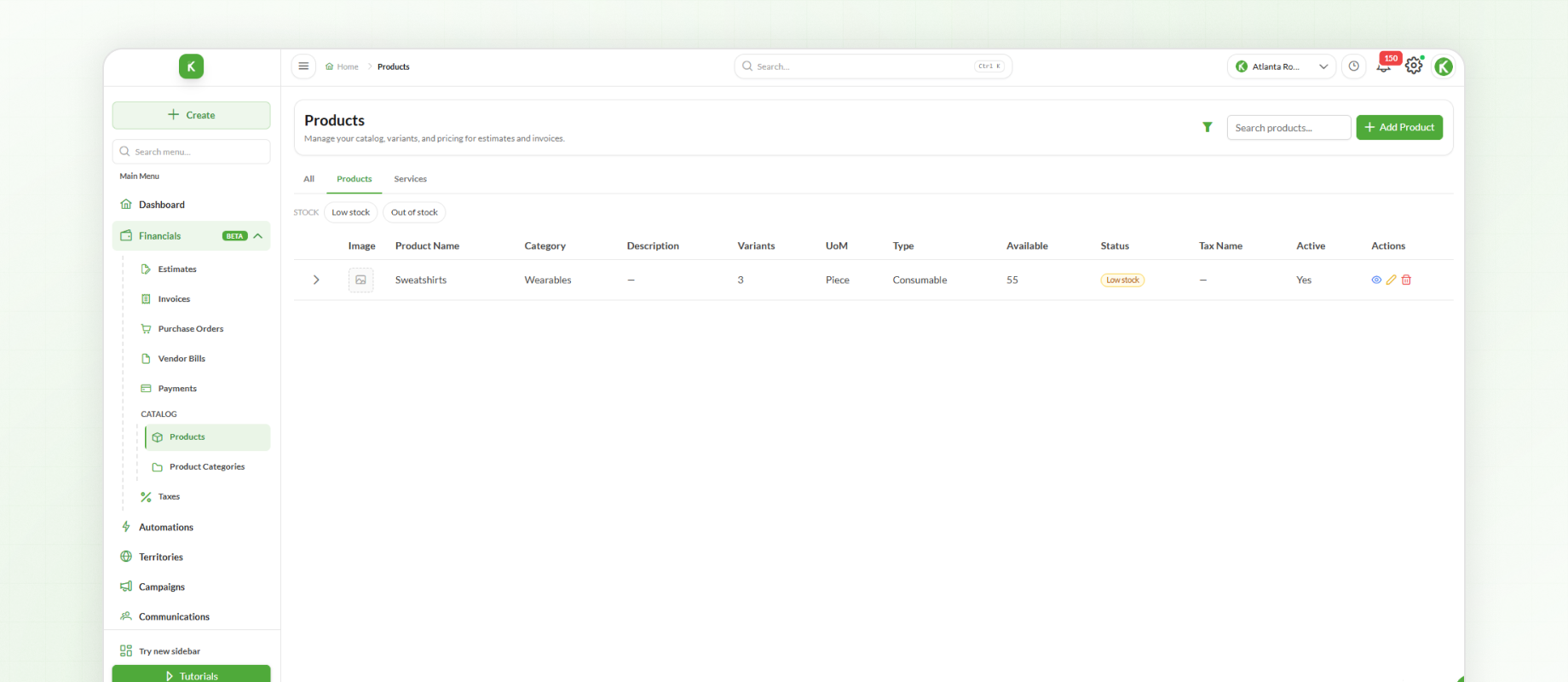1568x682 pixels.
Task: Click the green filter funnel icon
Action: click(x=1207, y=127)
